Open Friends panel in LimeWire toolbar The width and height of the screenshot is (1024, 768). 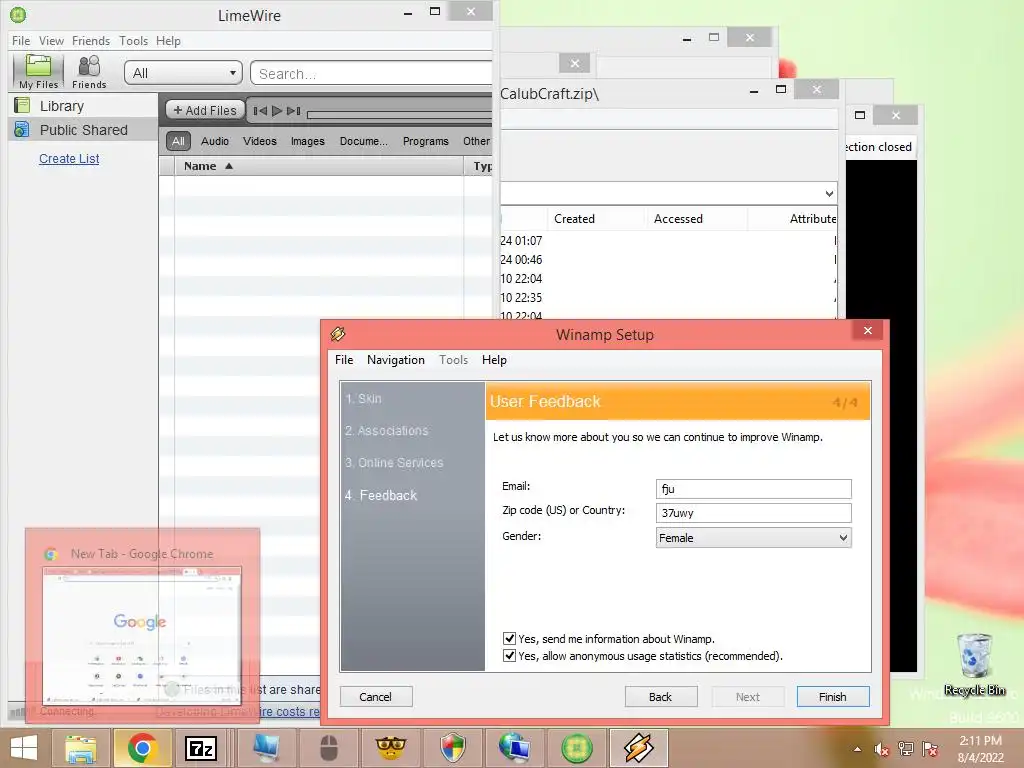tap(89, 71)
